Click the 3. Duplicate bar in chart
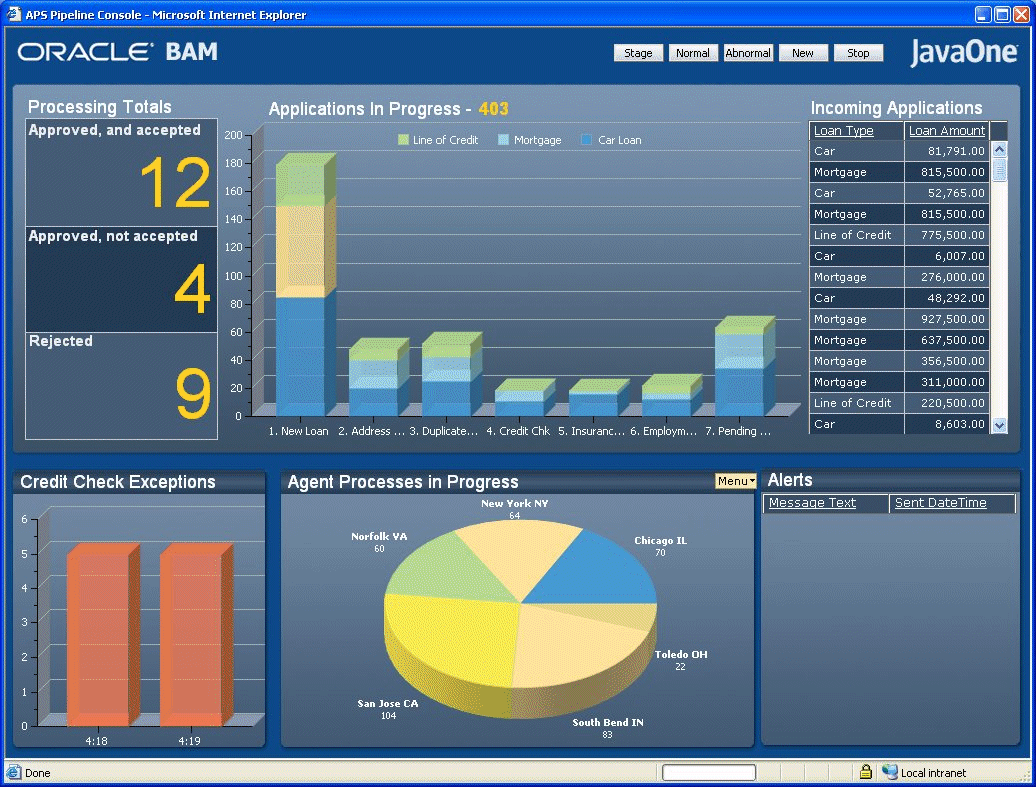This screenshot has width=1036, height=787. (x=452, y=374)
